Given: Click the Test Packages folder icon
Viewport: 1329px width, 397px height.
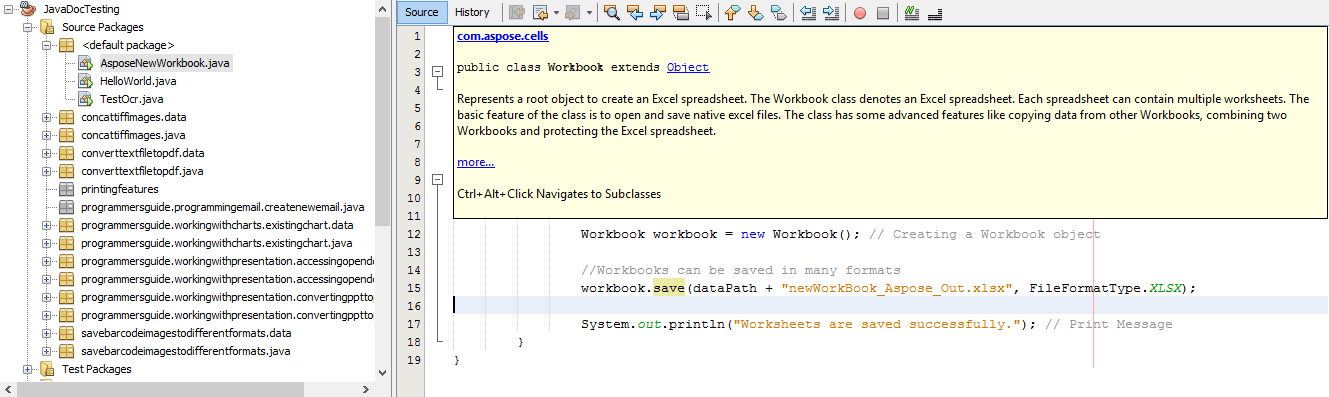Looking at the screenshot, I should [x=47, y=369].
